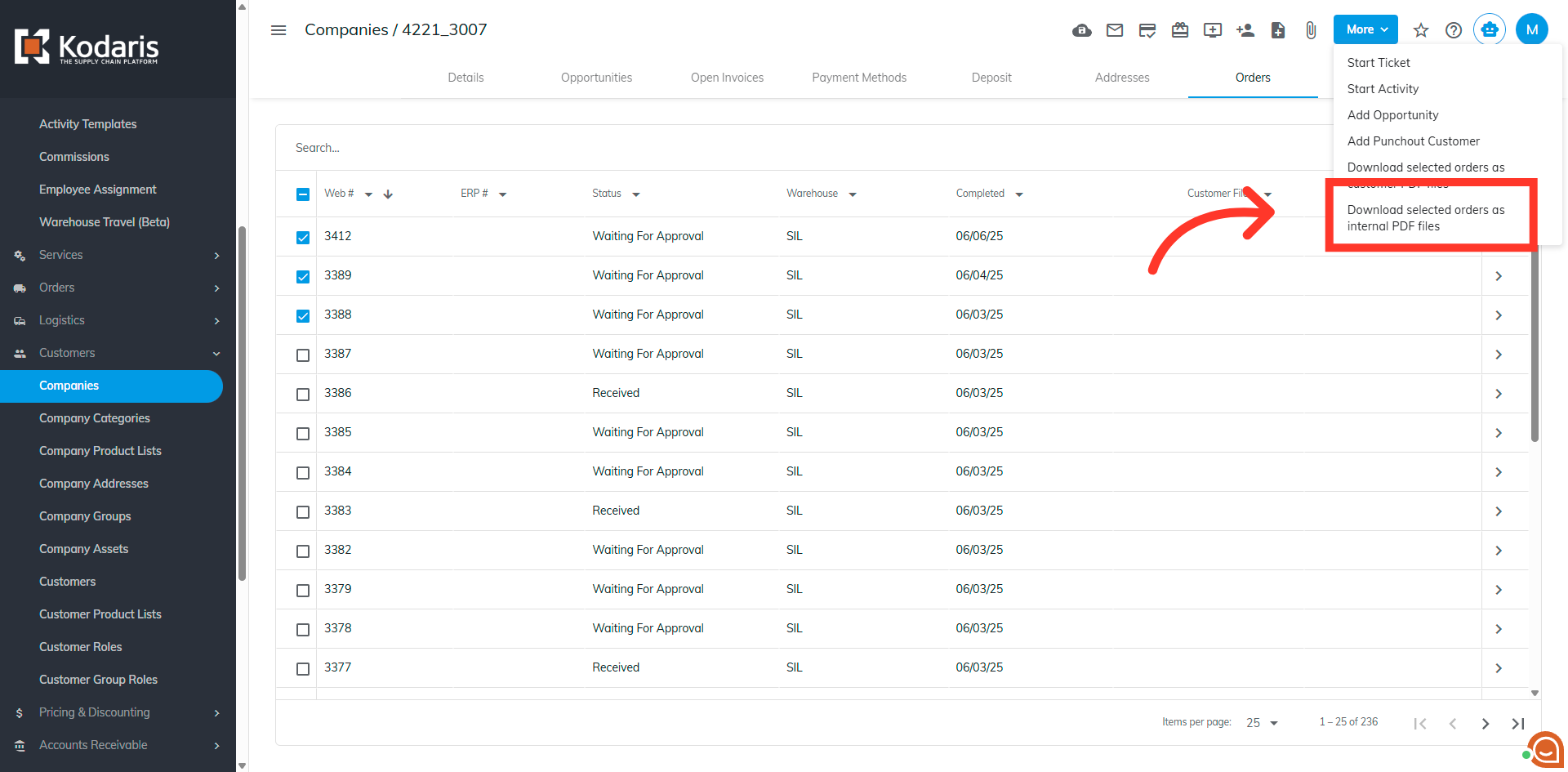This screenshot has height=772, width=1568.
Task: Click the sidebar vertical scrollbar
Action: pyautogui.click(x=242, y=404)
